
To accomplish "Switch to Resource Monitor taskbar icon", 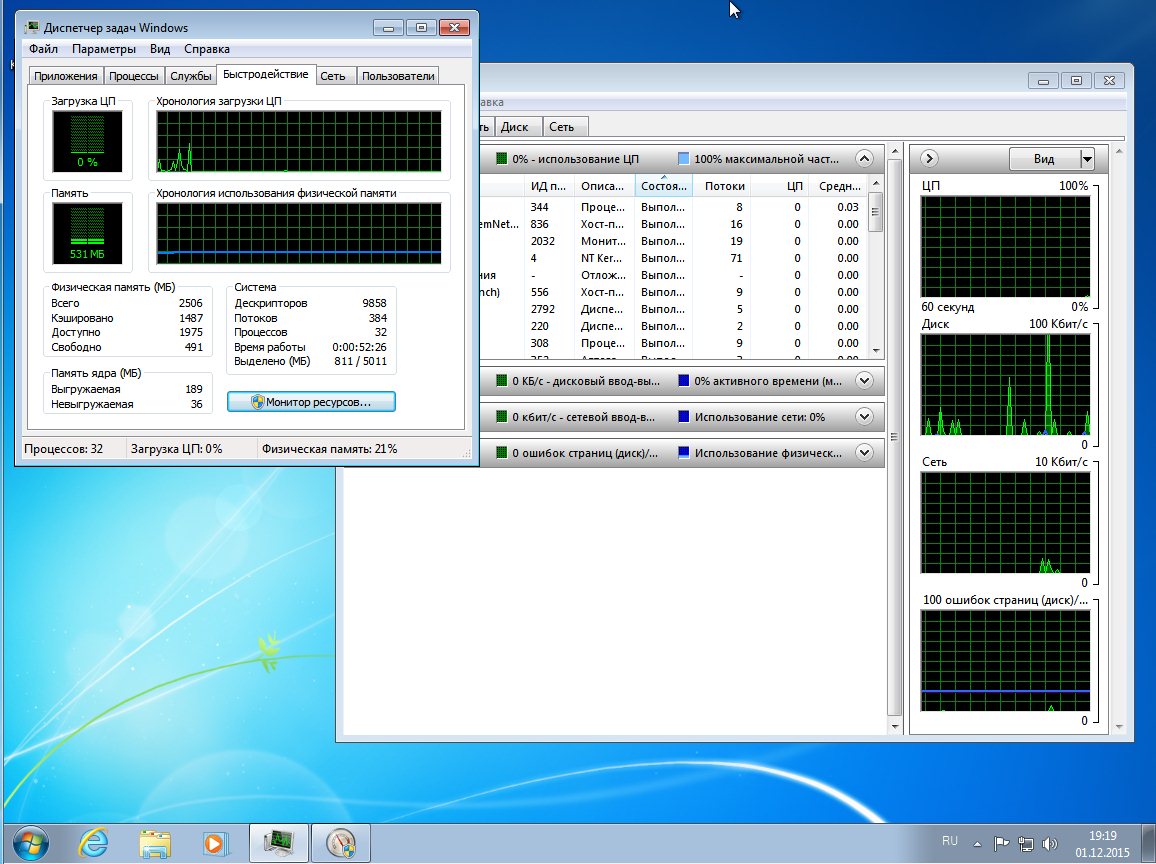I will click(340, 842).
